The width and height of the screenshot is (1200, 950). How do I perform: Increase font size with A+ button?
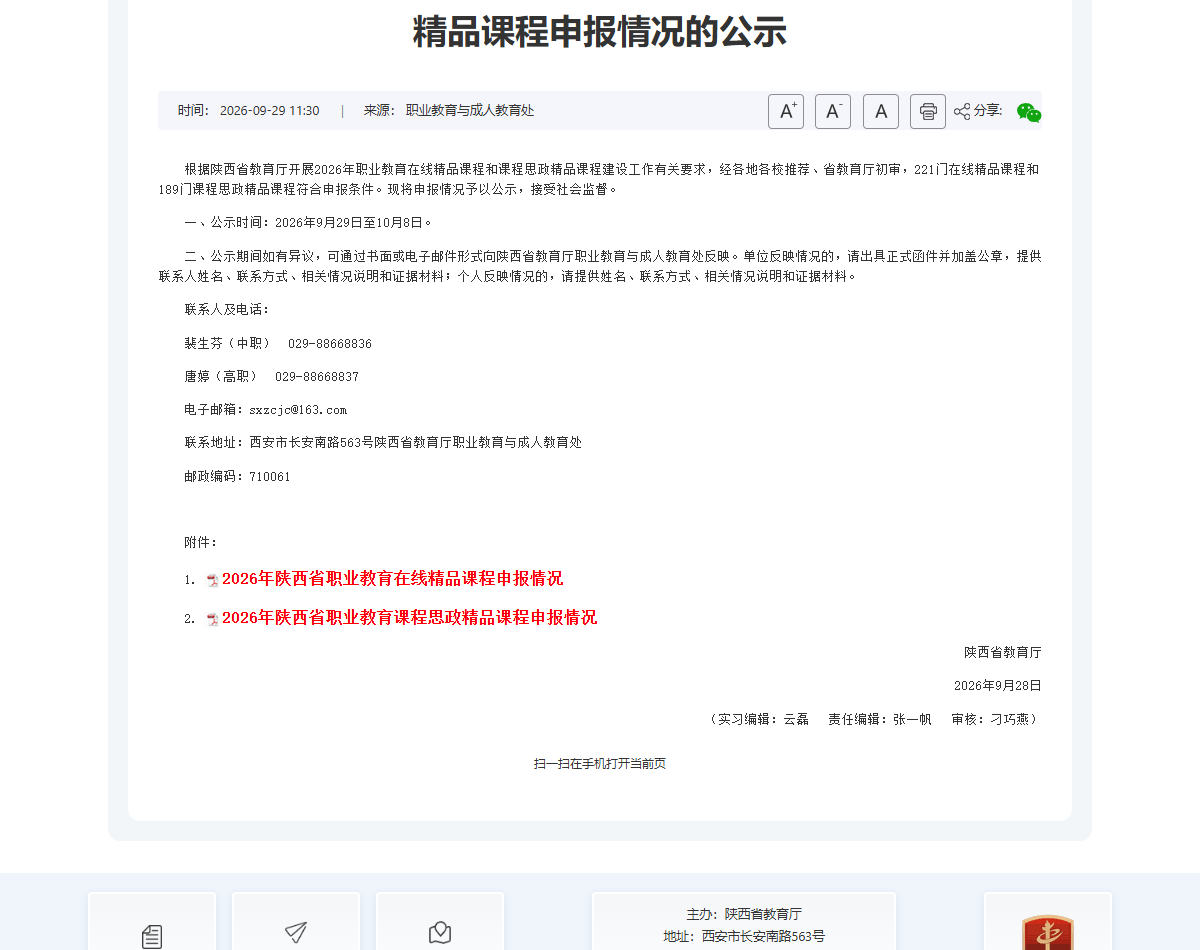point(786,111)
